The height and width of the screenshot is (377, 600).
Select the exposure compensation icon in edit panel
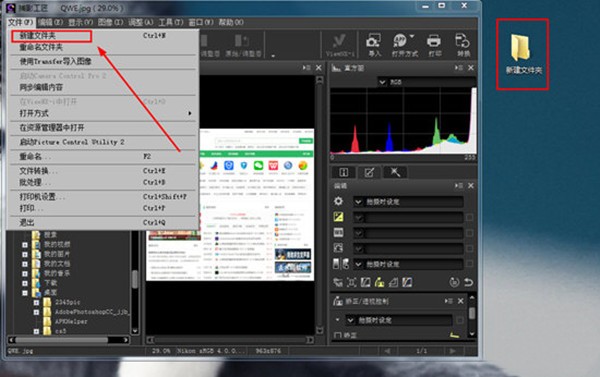point(338,217)
